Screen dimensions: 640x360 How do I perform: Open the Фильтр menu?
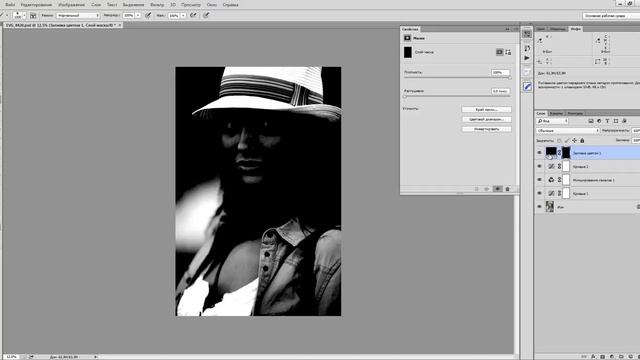pos(157,4)
